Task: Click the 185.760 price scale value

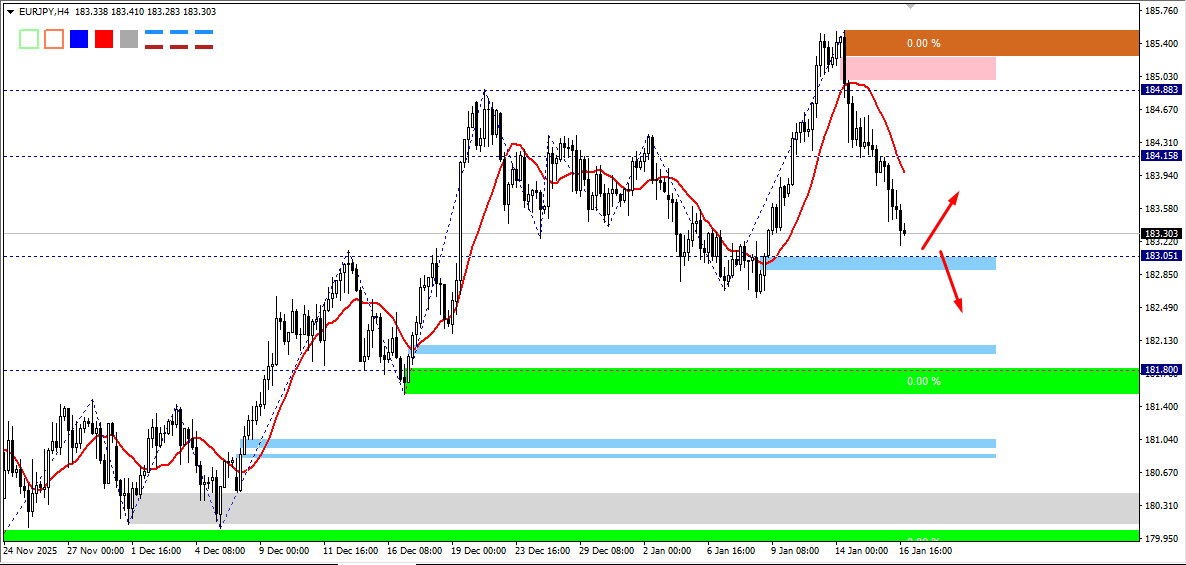Action: point(1162,11)
